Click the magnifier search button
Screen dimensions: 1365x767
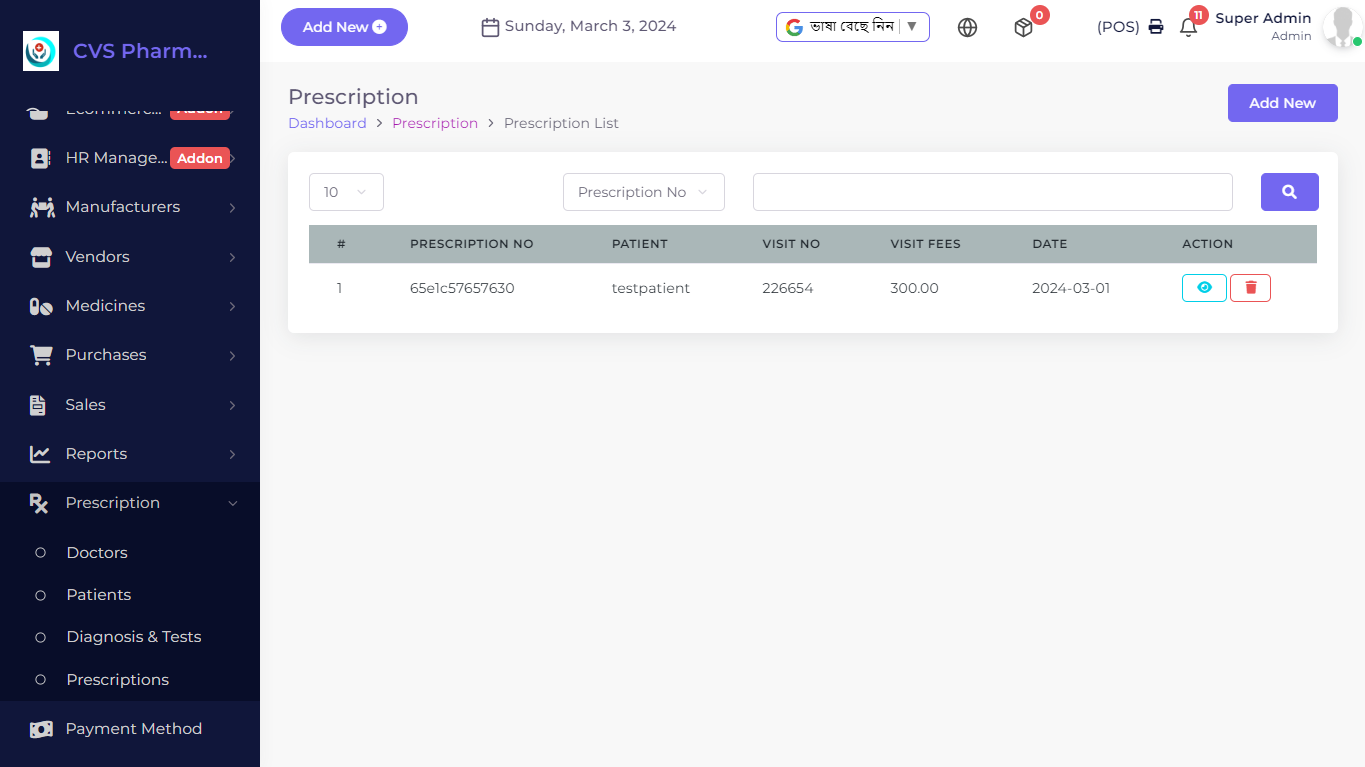pyautogui.click(x=1289, y=192)
